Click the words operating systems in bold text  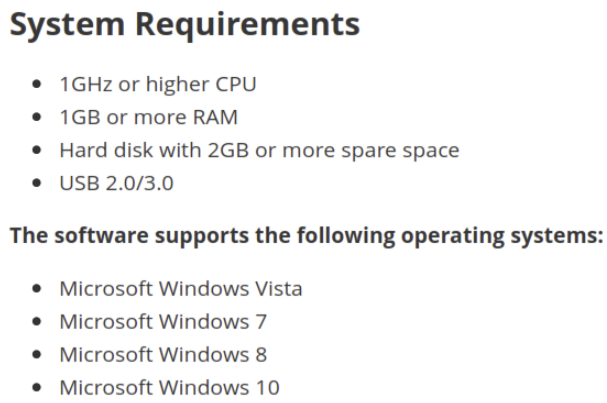tap(502, 237)
